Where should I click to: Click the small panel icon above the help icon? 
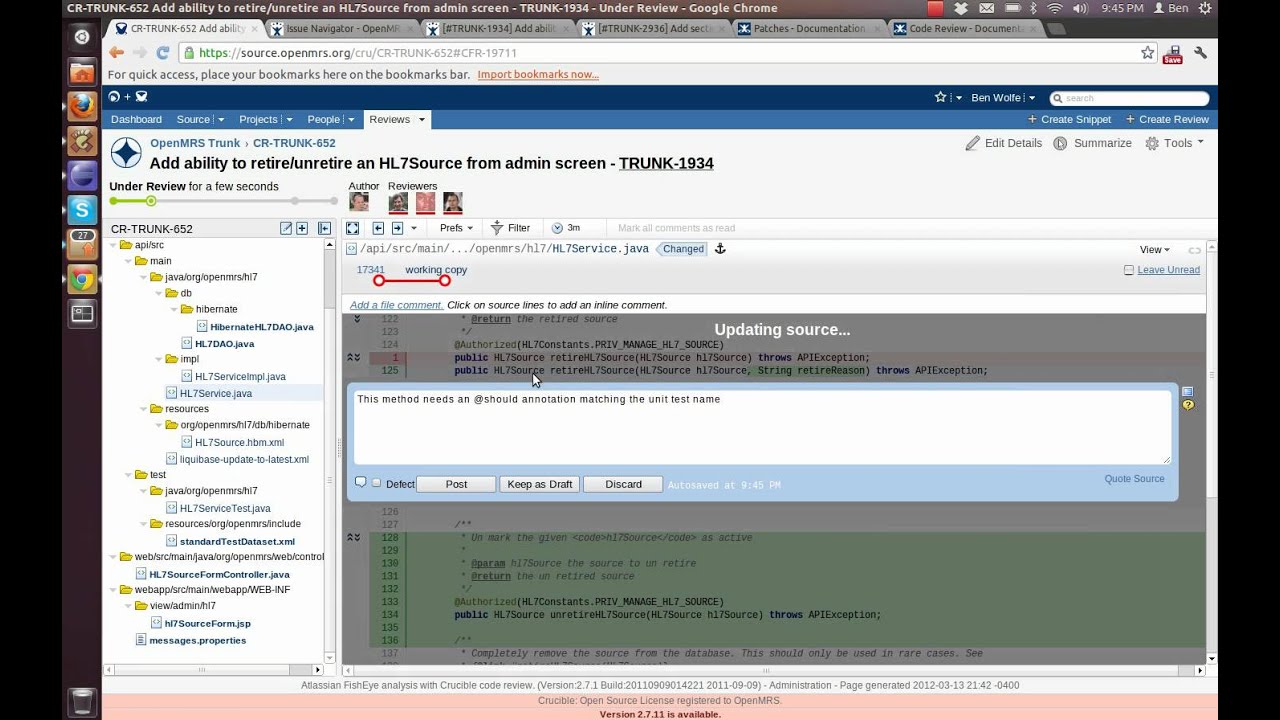1188,392
